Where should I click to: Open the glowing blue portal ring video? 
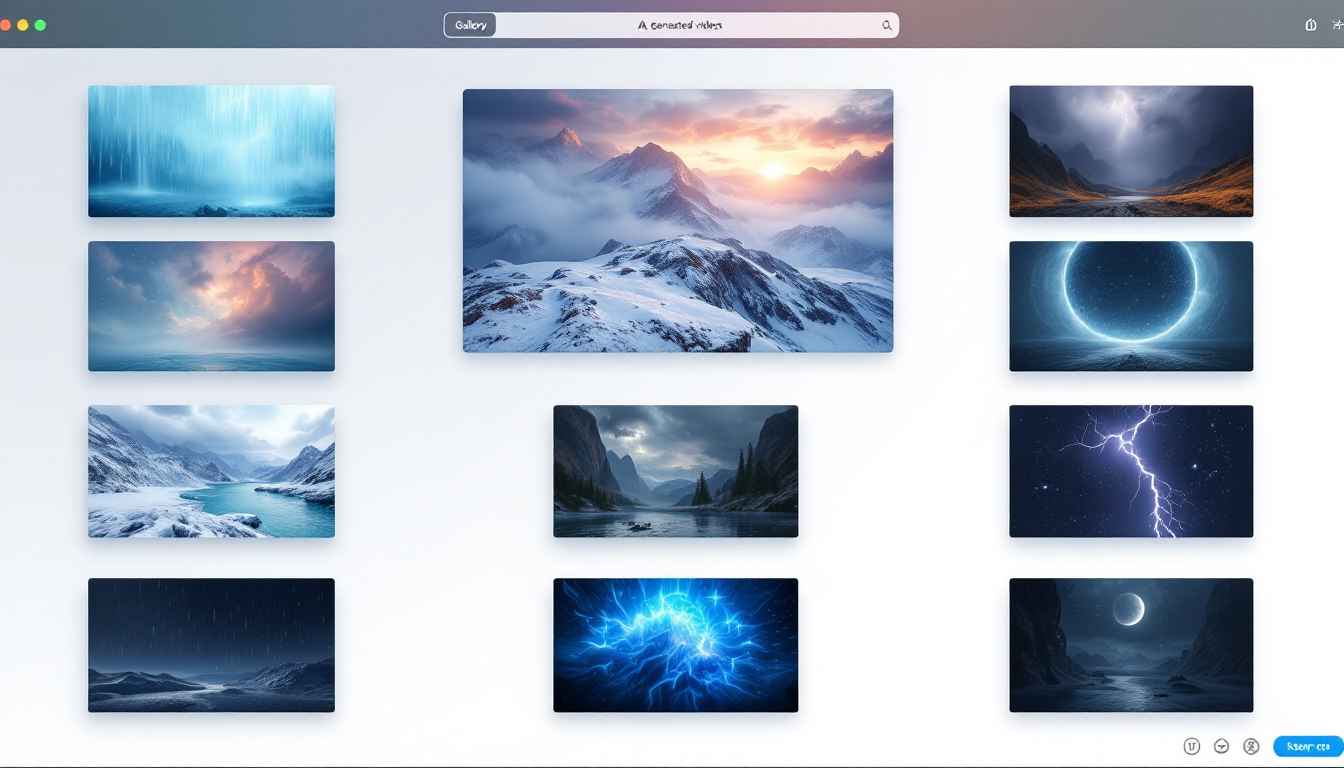pyautogui.click(x=1130, y=306)
